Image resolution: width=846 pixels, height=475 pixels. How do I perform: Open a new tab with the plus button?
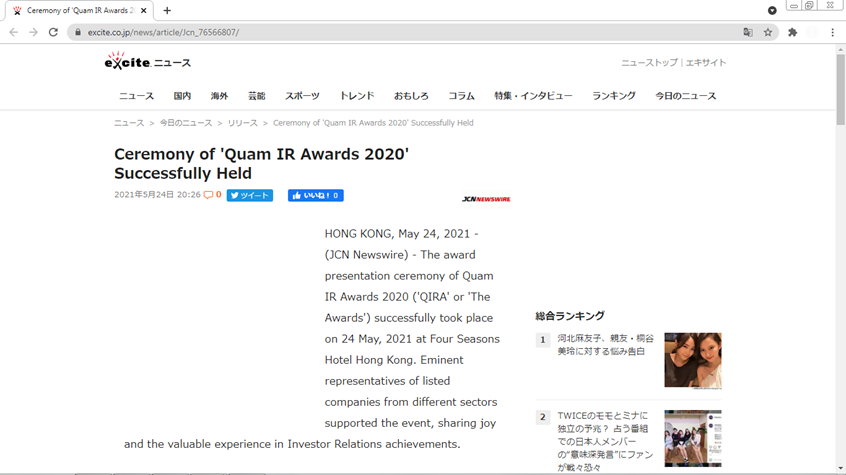pos(167,10)
